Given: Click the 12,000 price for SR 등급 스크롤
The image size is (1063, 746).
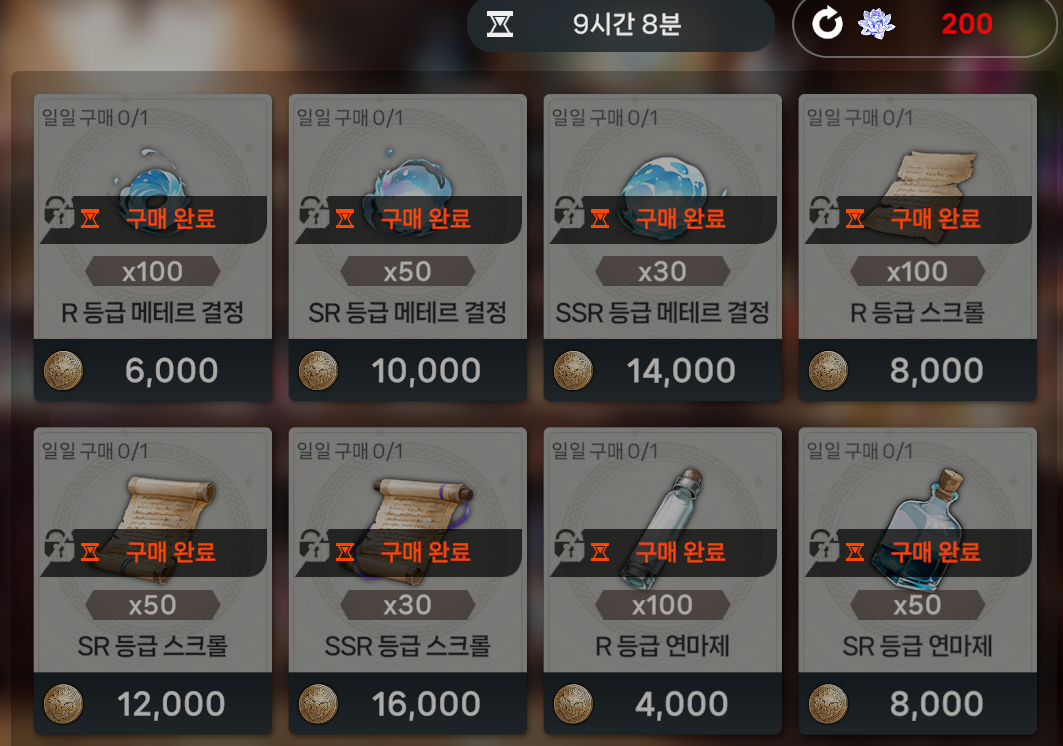Looking at the screenshot, I should pyautogui.click(x=171, y=704).
